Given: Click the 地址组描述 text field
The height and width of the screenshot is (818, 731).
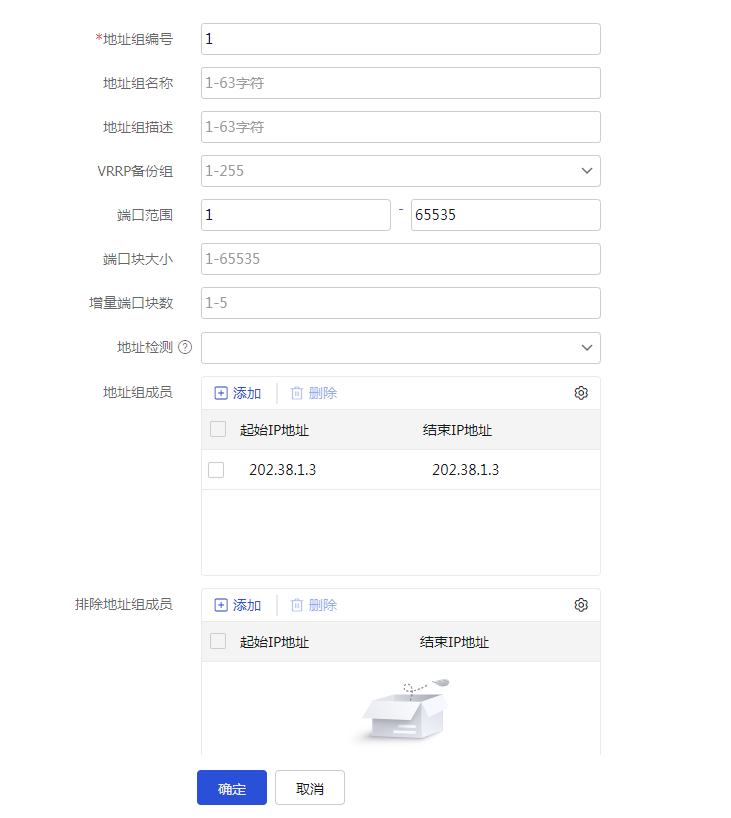Looking at the screenshot, I should click(x=401, y=127).
